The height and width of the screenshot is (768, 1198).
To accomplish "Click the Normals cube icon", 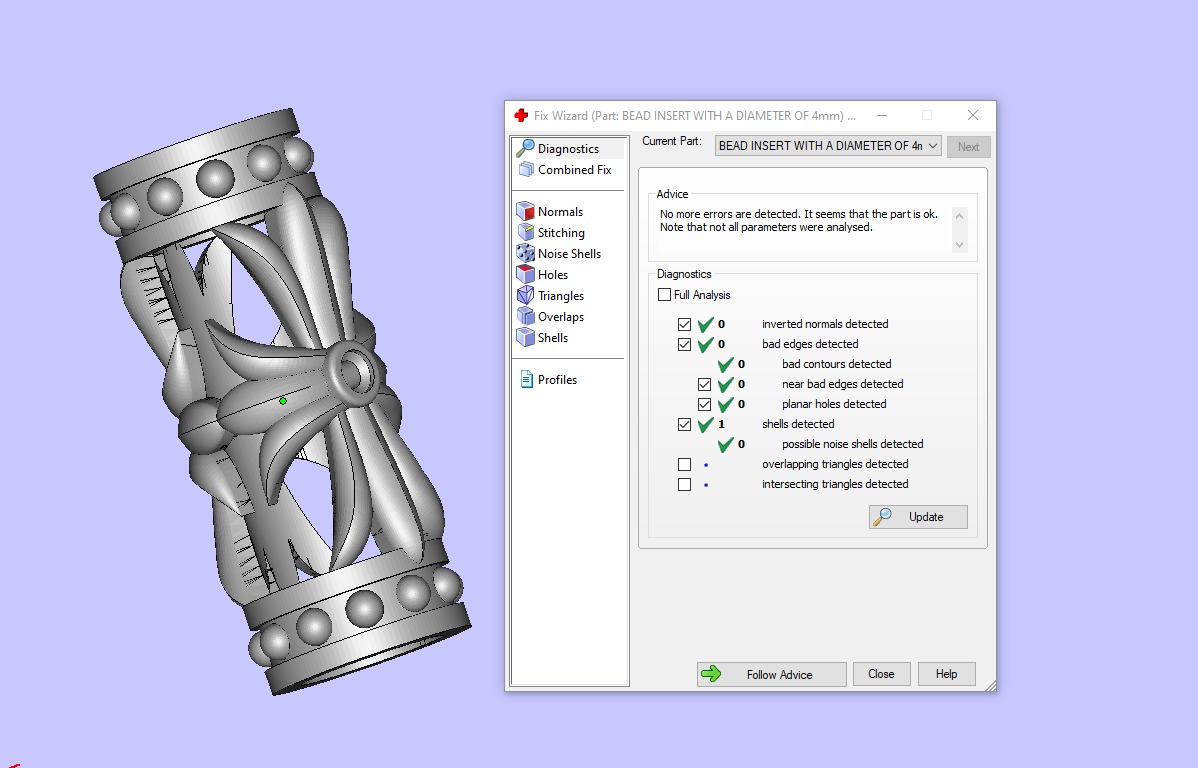I will [525, 211].
